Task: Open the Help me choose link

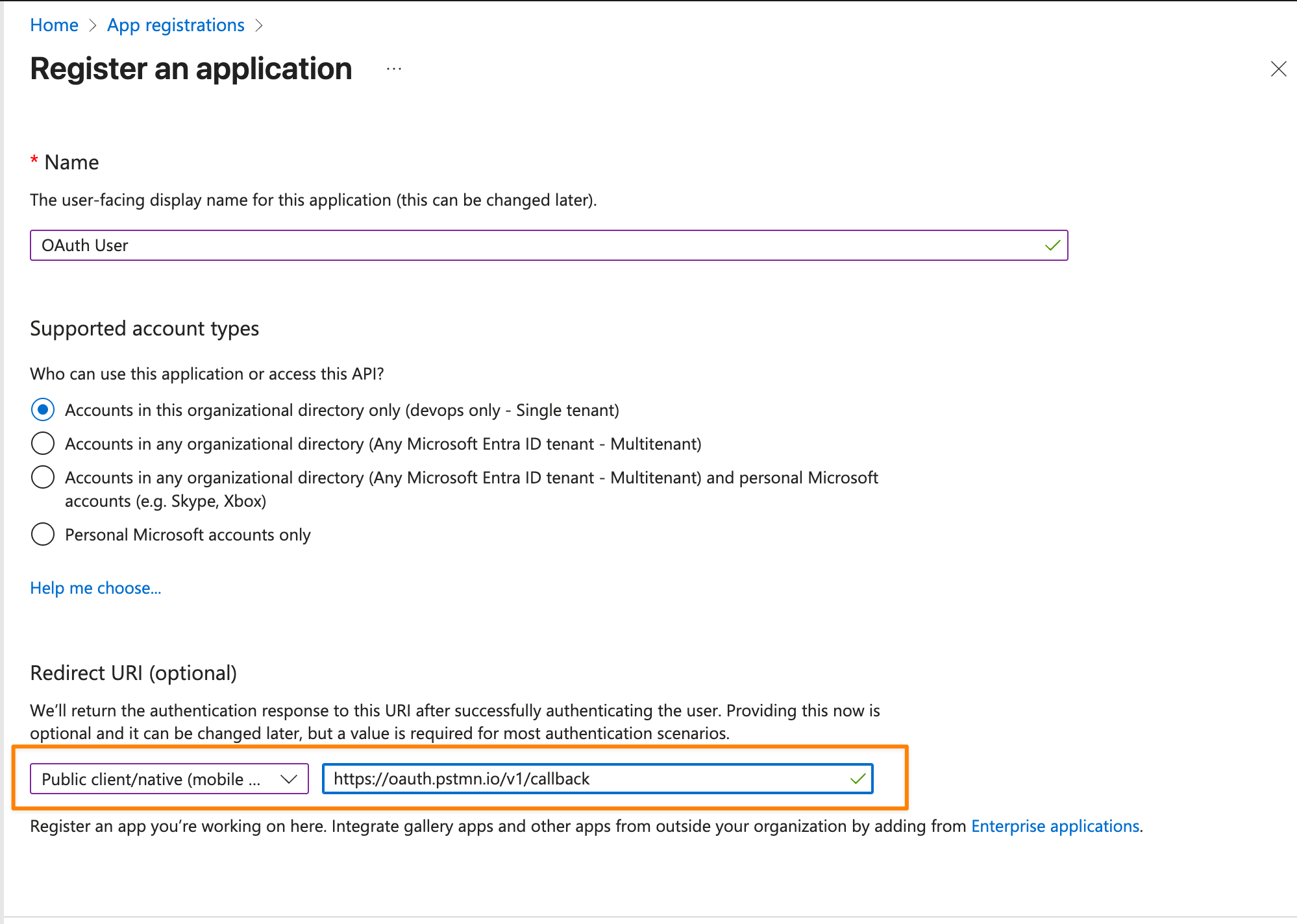Action: click(95, 588)
